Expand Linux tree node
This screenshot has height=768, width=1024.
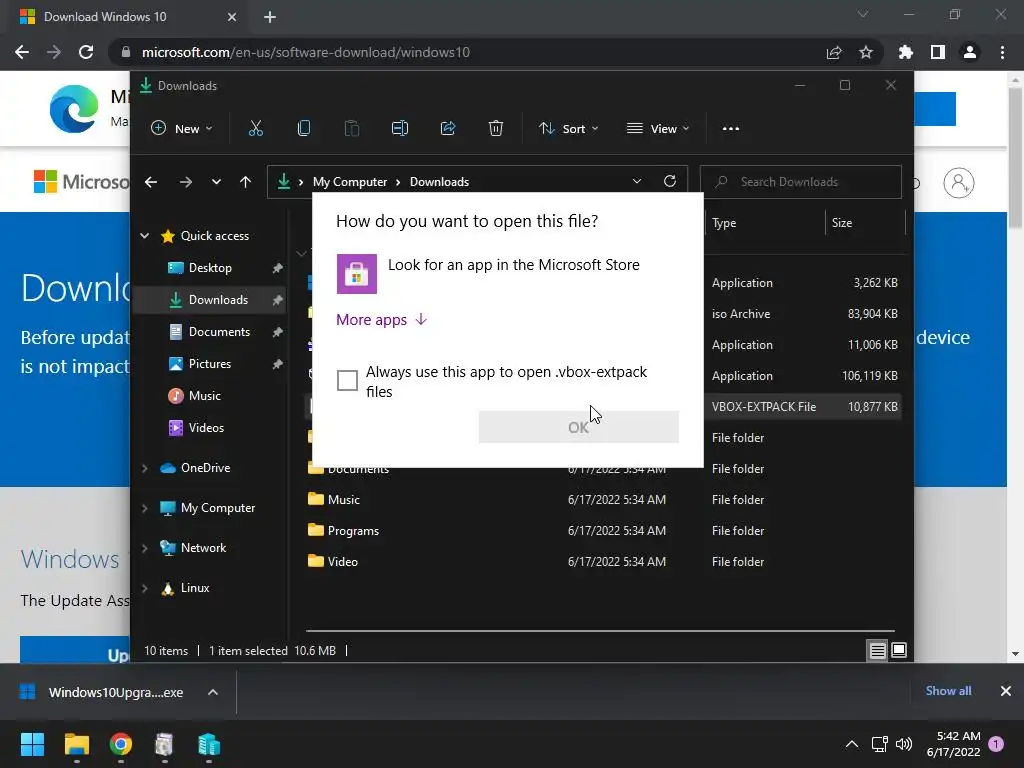coord(144,588)
